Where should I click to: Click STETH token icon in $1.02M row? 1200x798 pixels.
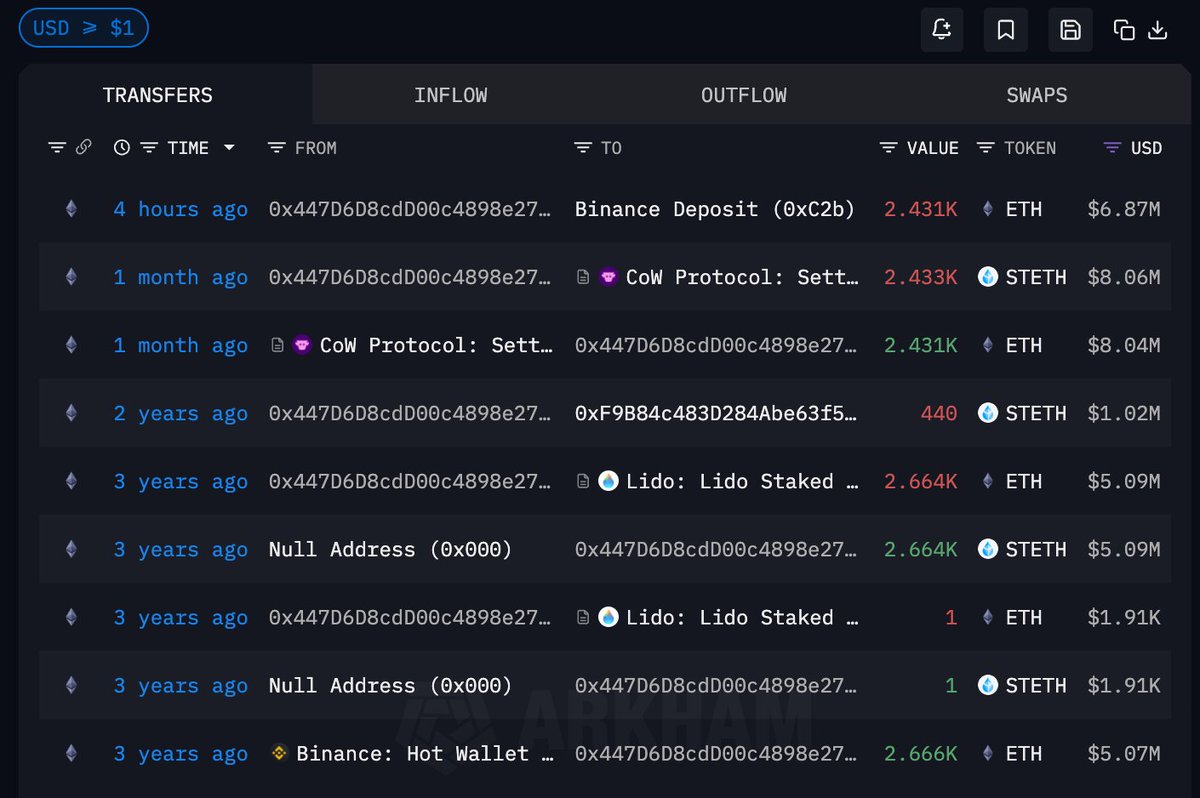point(988,413)
